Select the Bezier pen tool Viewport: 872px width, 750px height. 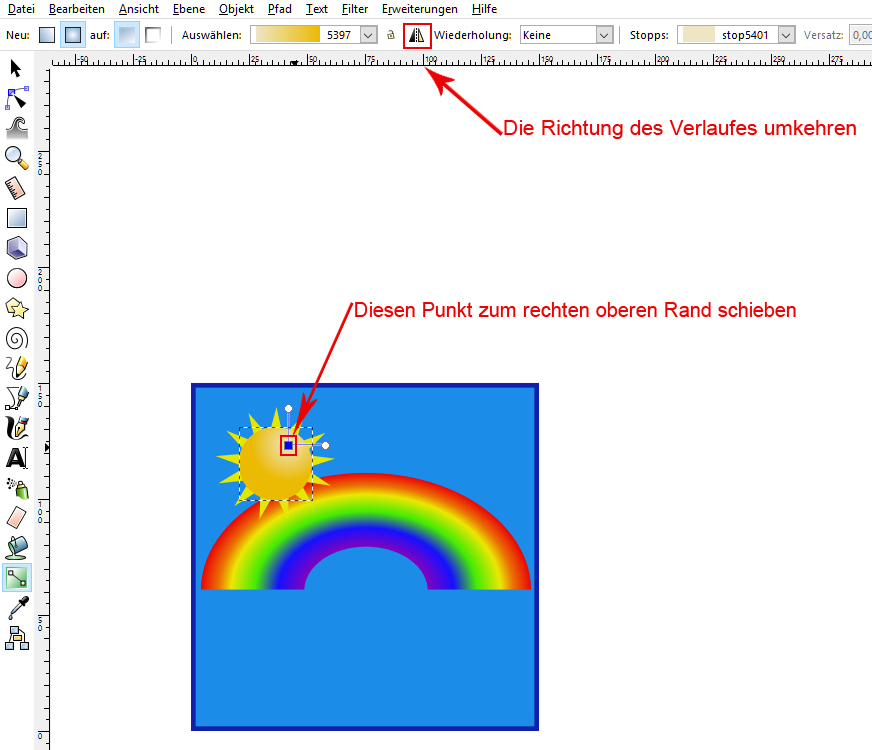[x=17, y=398]
